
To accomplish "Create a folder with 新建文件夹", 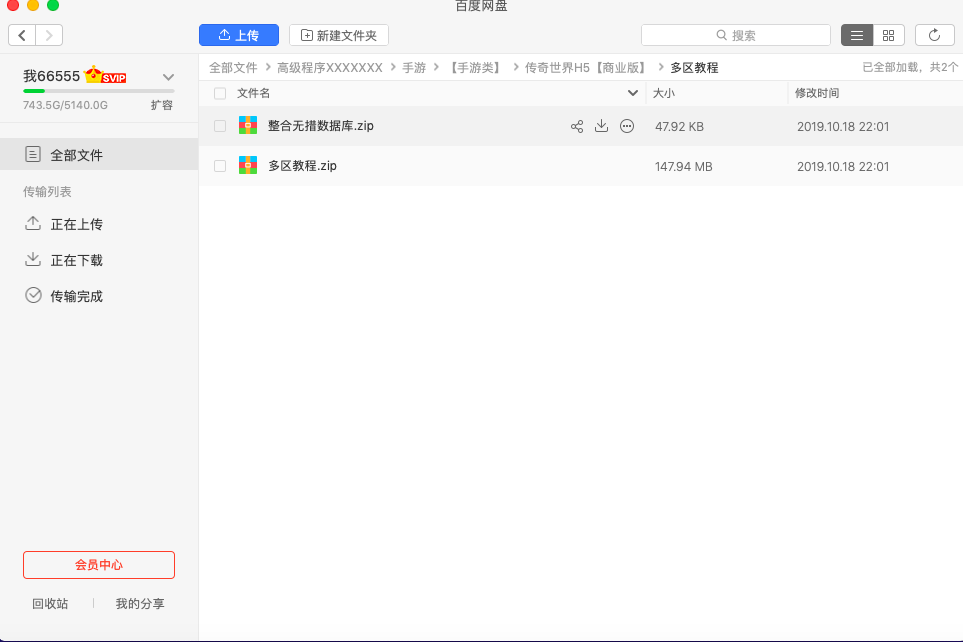I will [x=338, y=35].
